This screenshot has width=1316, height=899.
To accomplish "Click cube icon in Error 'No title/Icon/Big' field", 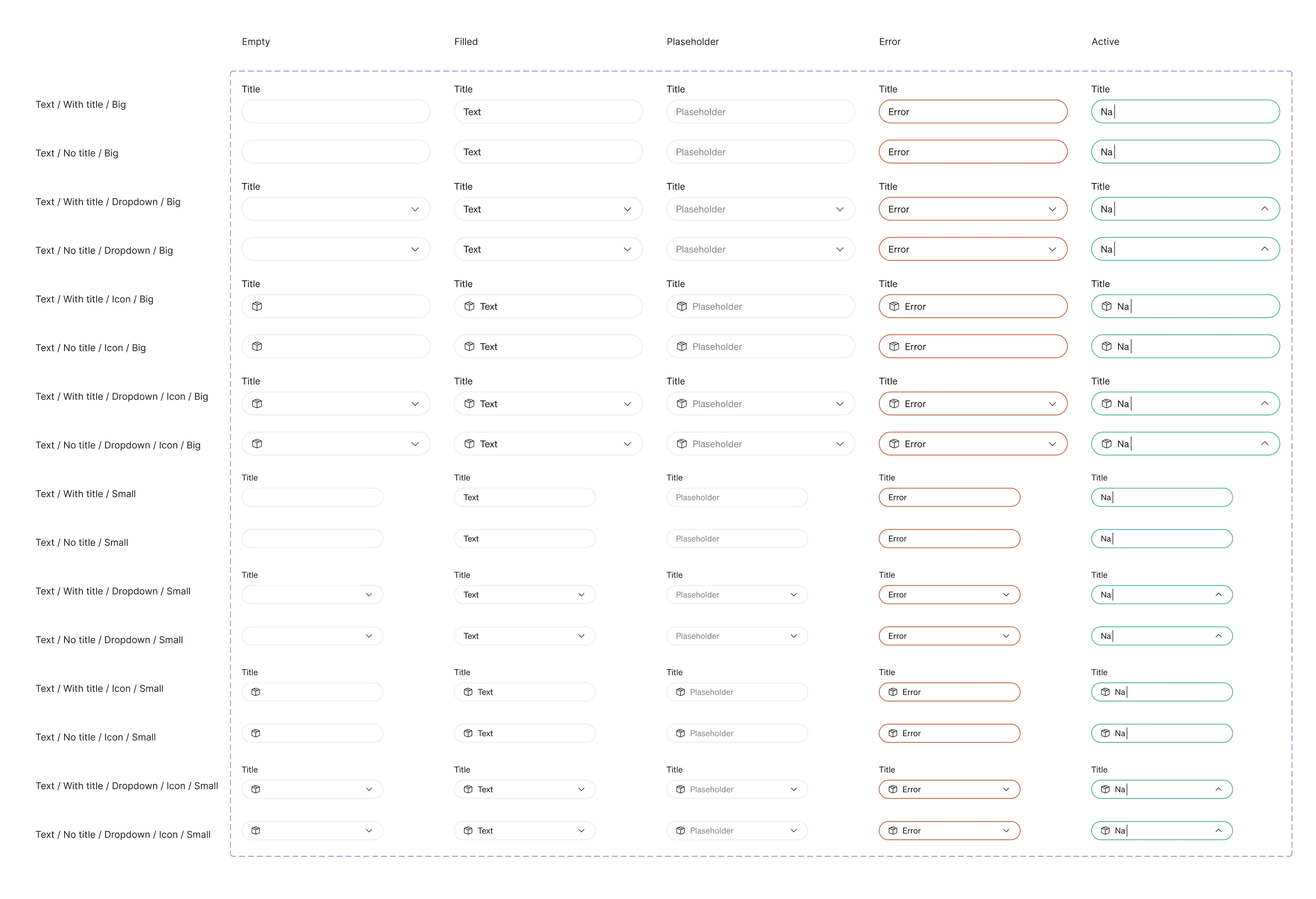I will [894, 347].
